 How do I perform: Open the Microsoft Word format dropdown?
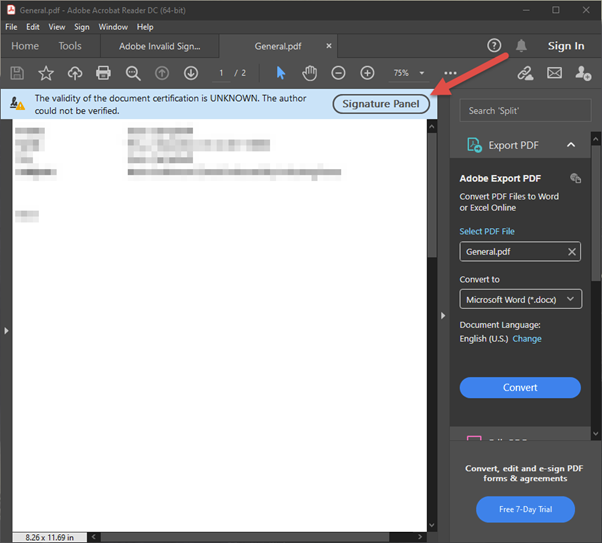point(521,299)
